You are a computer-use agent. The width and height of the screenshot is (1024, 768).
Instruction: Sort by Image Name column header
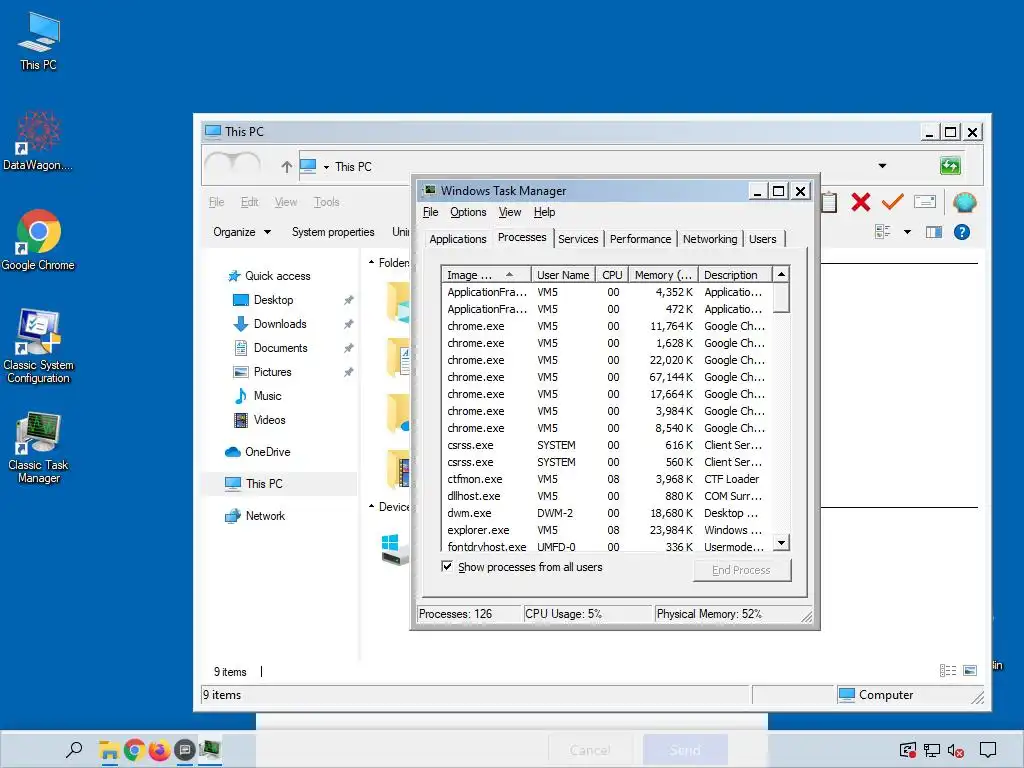point(486,275)
